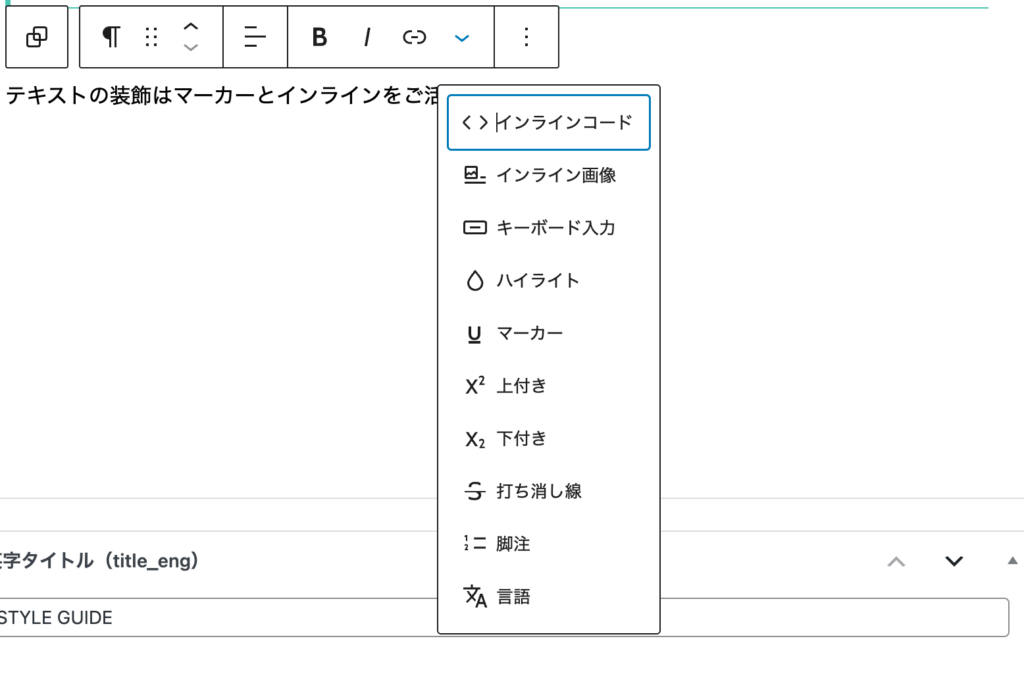
Task: Collapse the rich text formatting dropdown chevron
Action: [x=461, y=37]
